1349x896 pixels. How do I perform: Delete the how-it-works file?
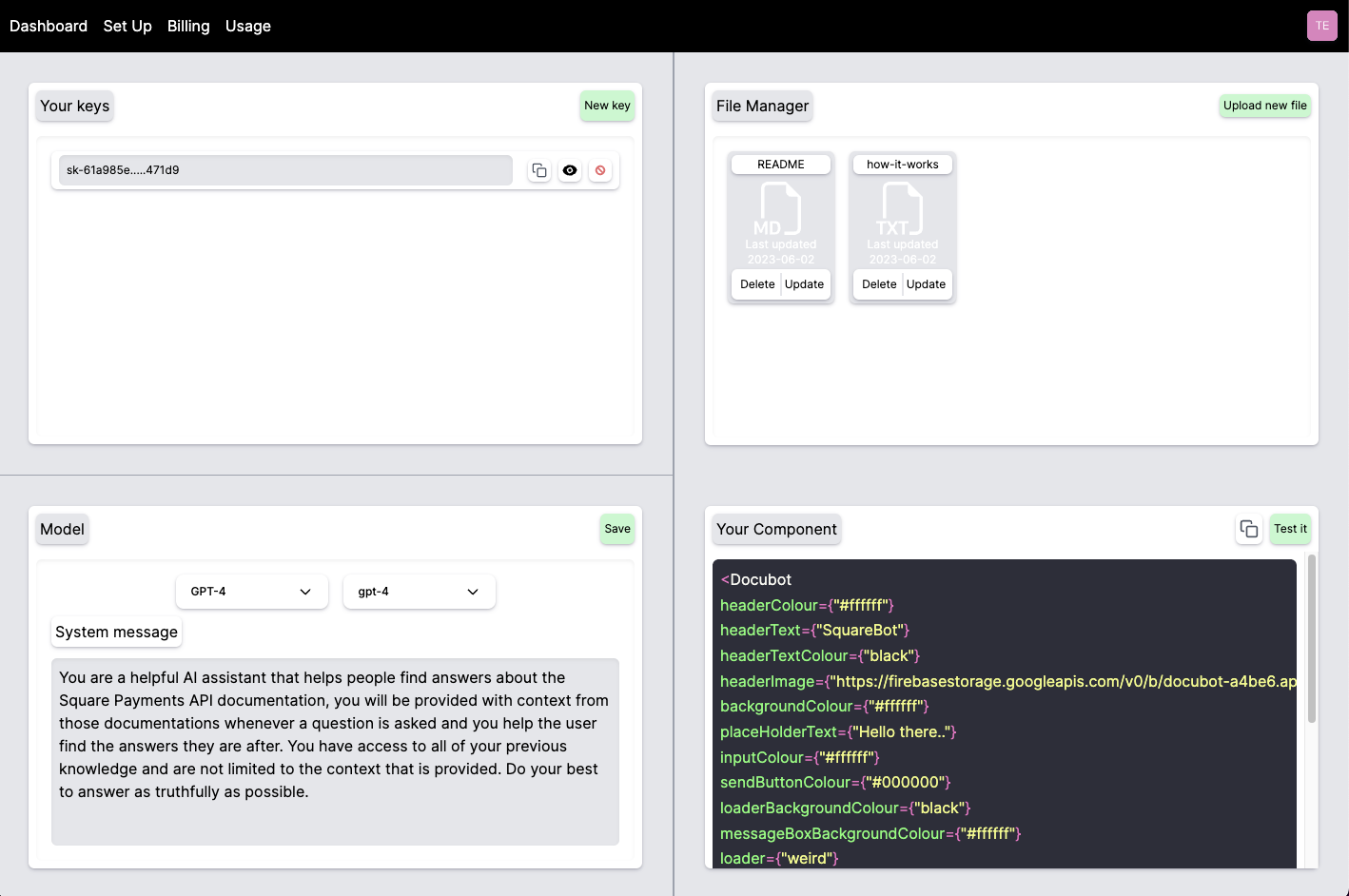click(x=879, y=284)
